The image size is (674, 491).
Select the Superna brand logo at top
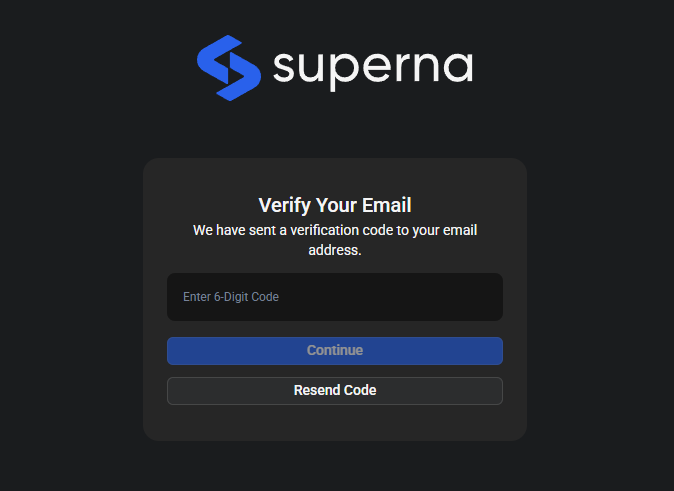click(x=334, y=67)
